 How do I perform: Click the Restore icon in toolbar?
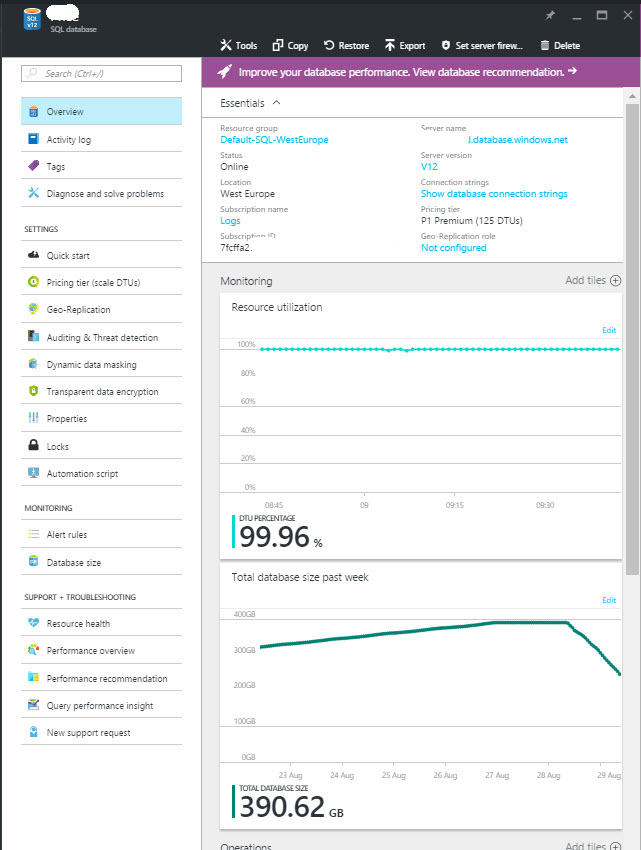click(329, 46)
